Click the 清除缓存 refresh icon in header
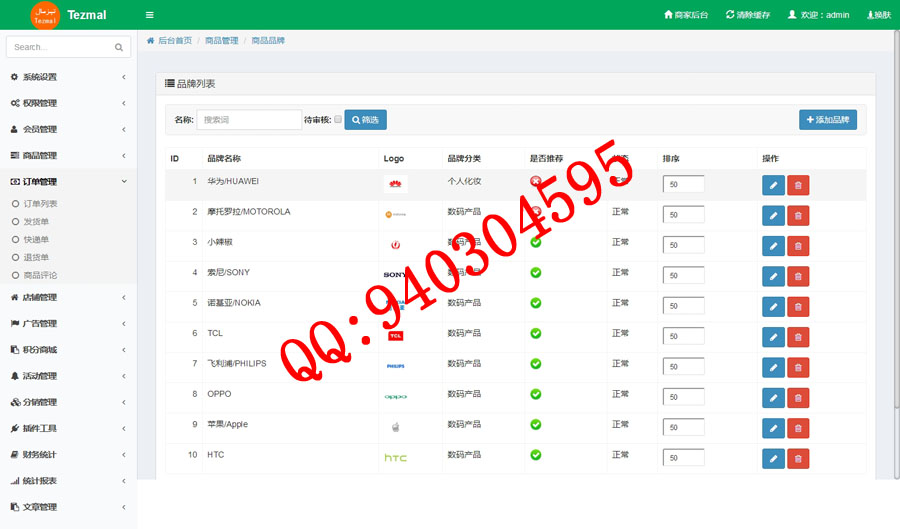The image size is (900, 529). point(730,15)
